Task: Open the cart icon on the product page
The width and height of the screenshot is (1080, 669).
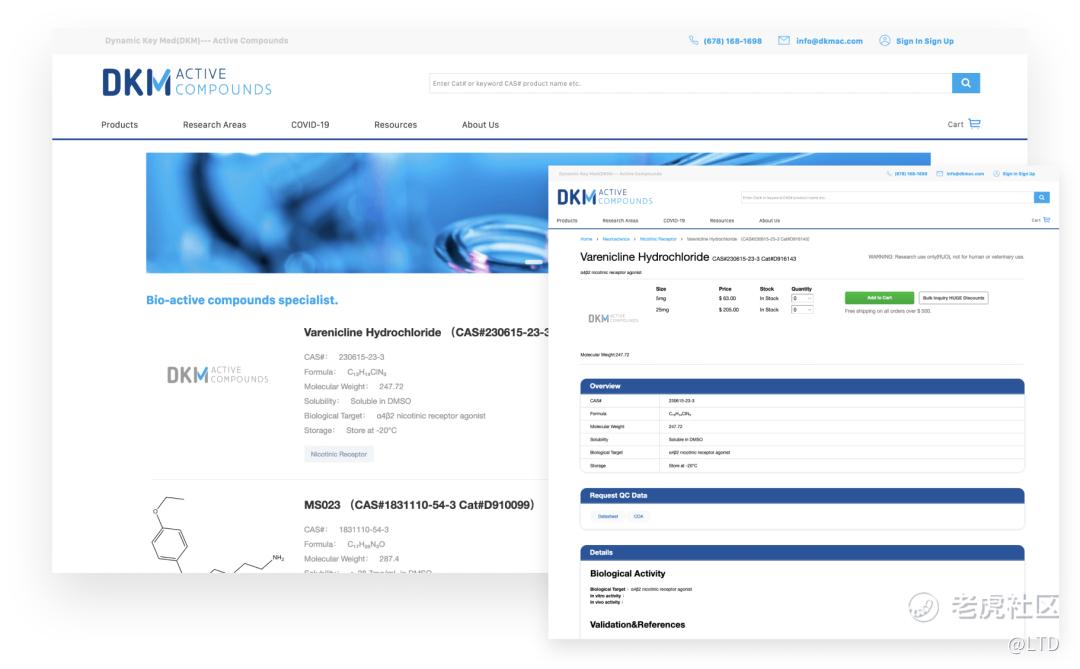Action: tap(1047, 220)
